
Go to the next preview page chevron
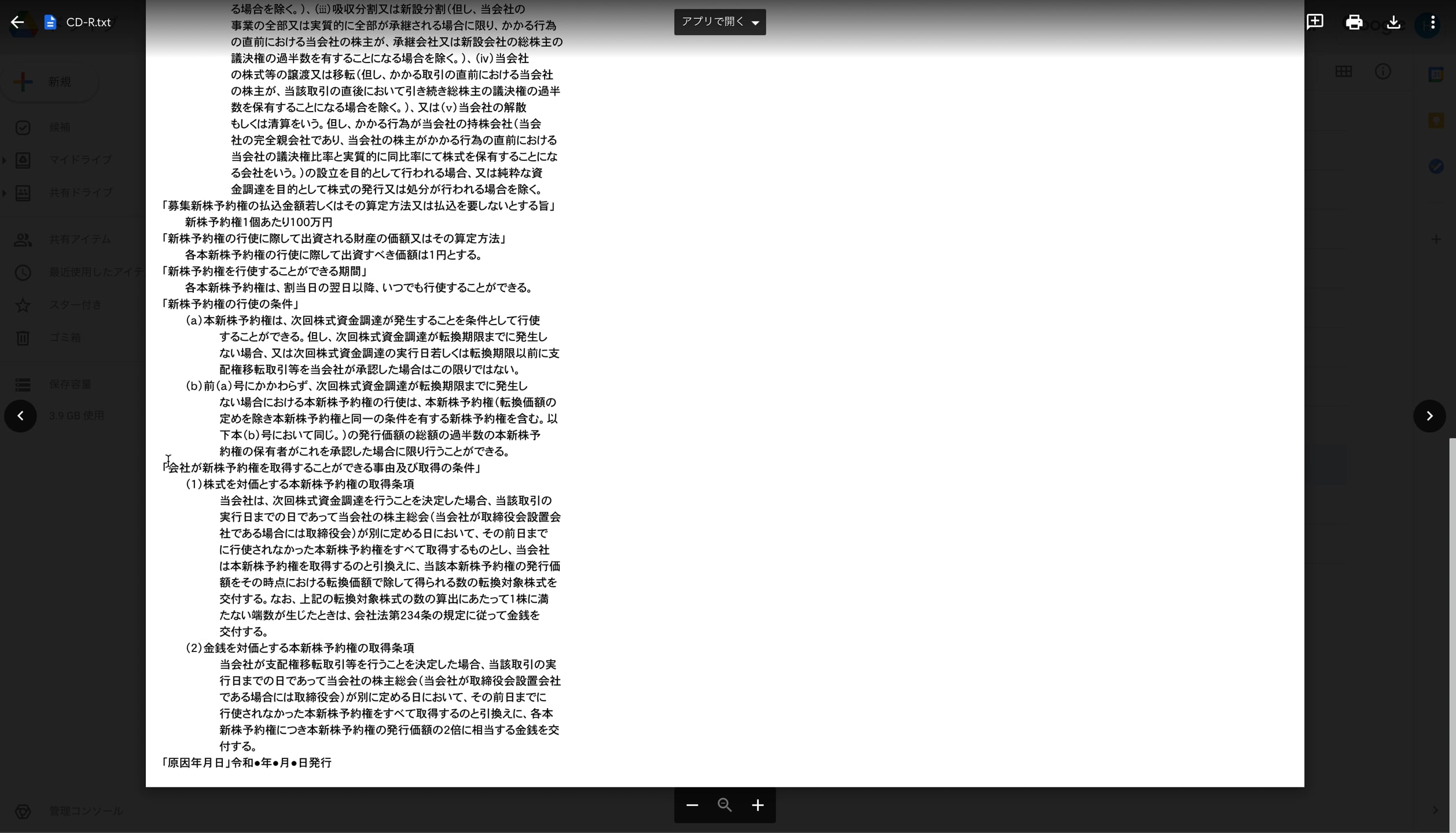point(1429,416)
